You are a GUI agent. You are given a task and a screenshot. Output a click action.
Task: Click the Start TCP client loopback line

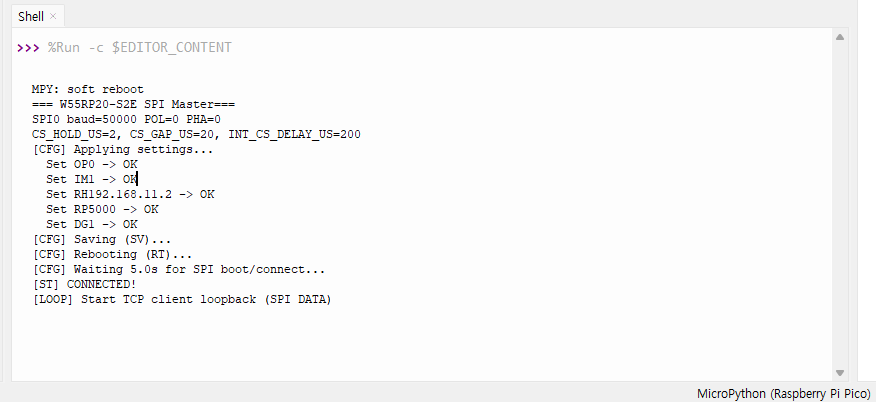pyautogui.click(x=181, y=300)
